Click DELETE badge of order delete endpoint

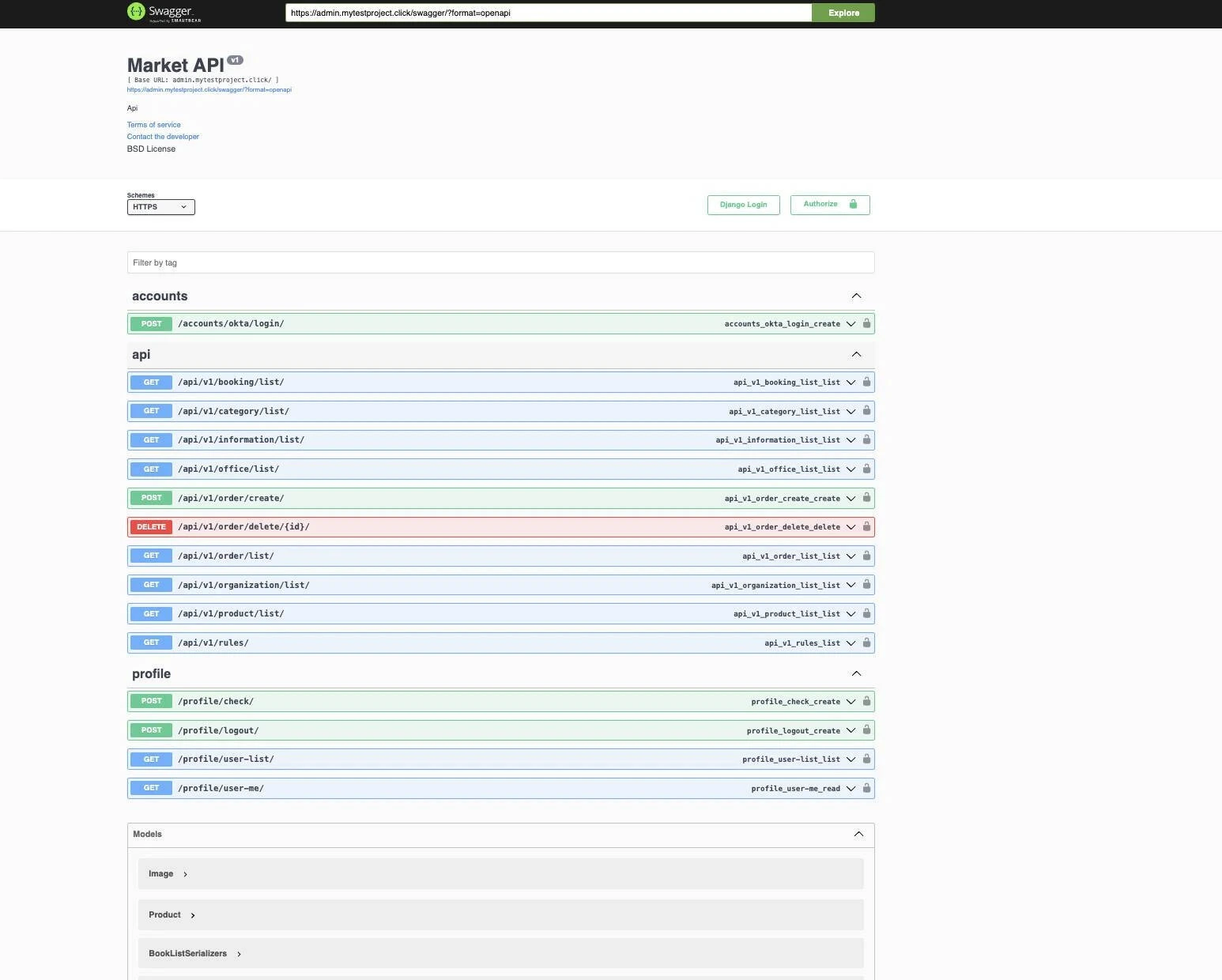tap(151, 526)
